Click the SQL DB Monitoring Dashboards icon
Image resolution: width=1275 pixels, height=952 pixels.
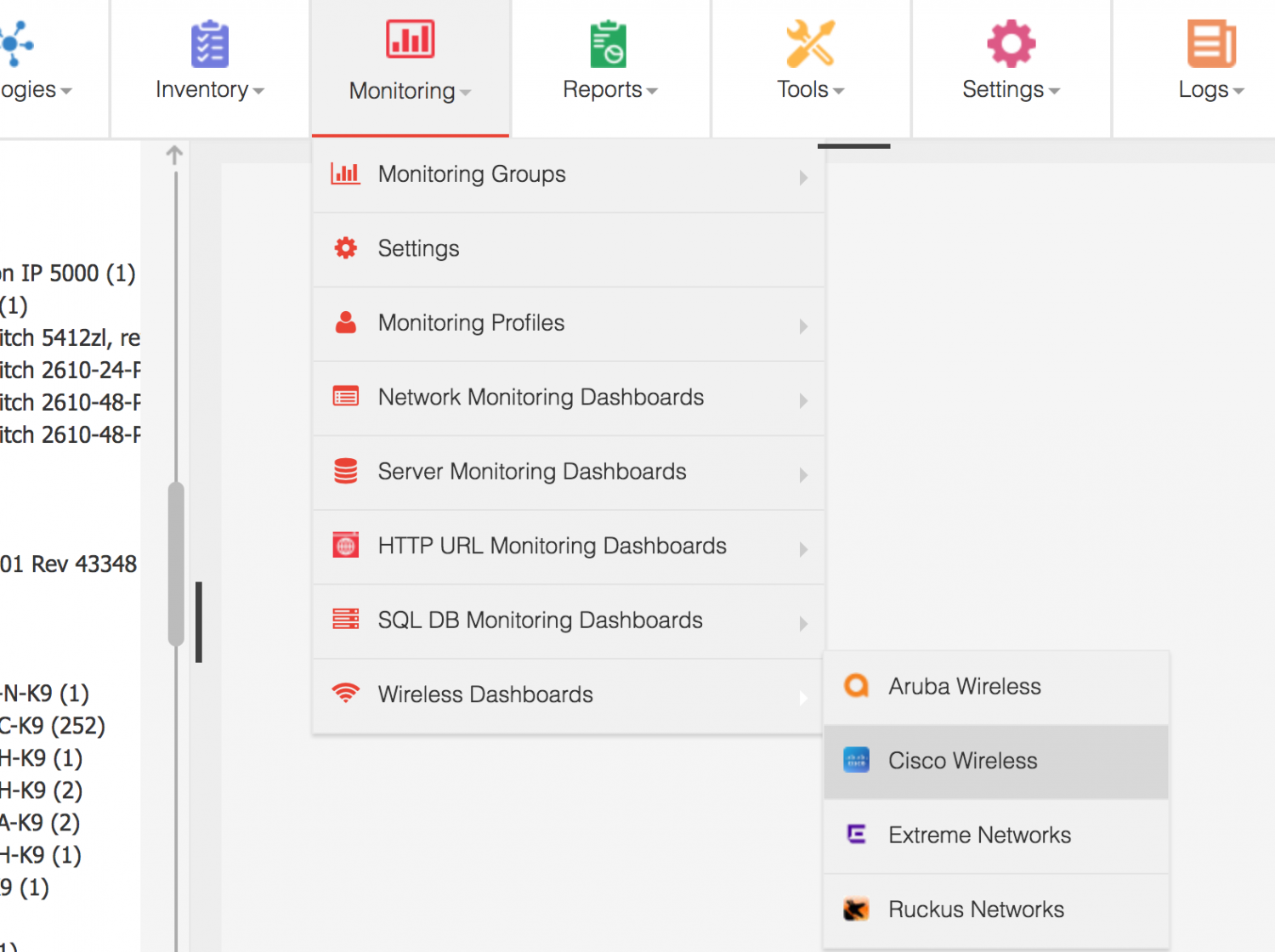point(345,619)
